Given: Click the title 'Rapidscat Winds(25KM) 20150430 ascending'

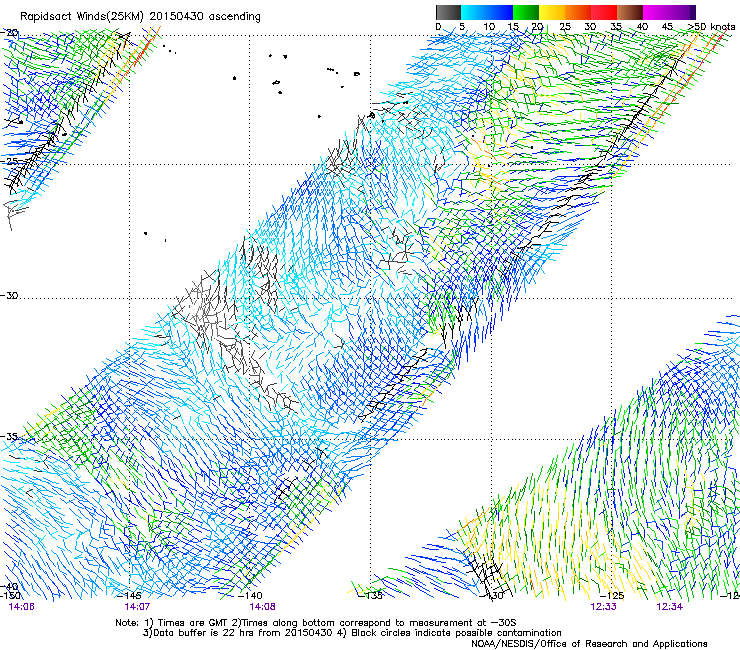Looking at the screenshot, I should pos(140,17).
